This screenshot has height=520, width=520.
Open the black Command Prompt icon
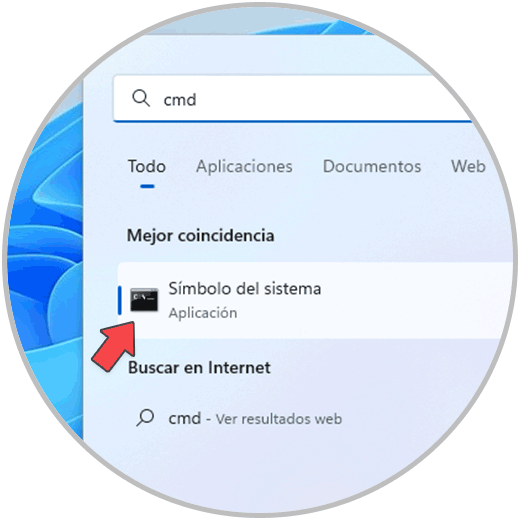pyautogui.click(x=144, y=300)
